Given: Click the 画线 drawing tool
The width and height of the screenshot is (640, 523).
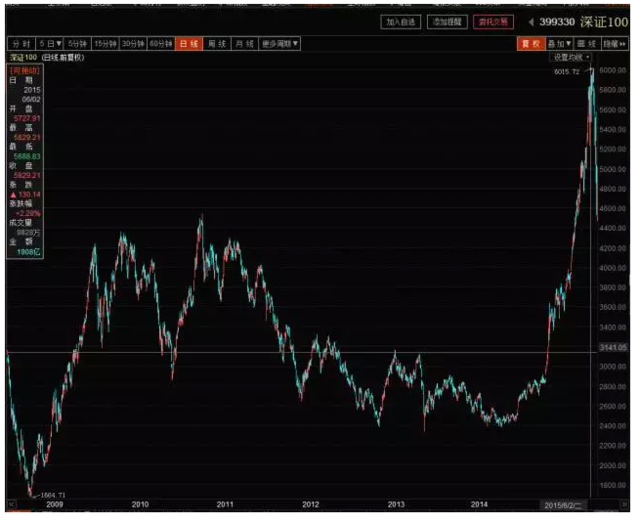Looking at the screenshot, I should click(x=588, y=44).
